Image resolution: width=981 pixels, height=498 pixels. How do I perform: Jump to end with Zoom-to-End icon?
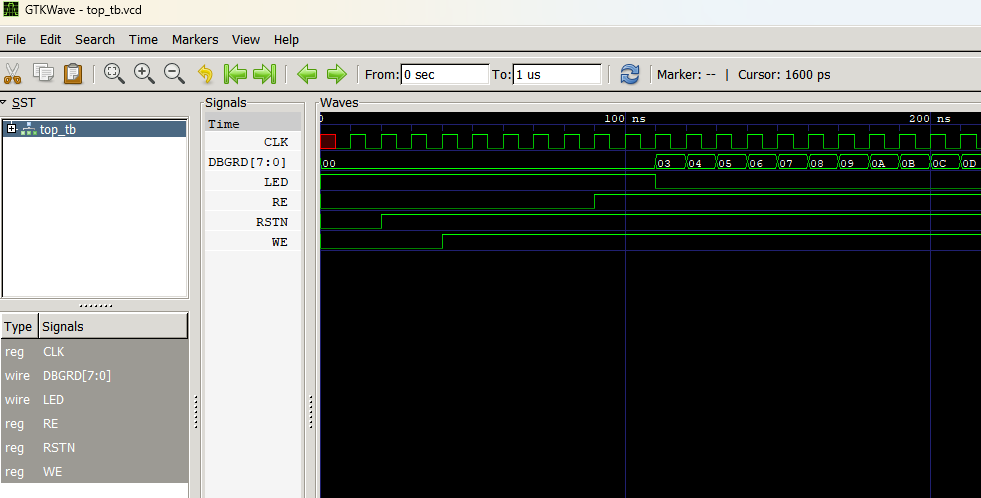tap(264, 74)
